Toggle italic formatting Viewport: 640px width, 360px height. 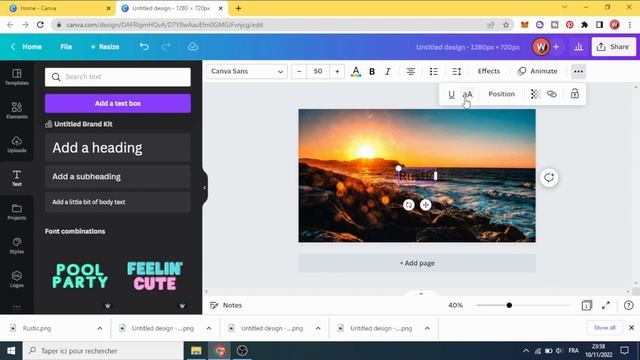(388, 71)
